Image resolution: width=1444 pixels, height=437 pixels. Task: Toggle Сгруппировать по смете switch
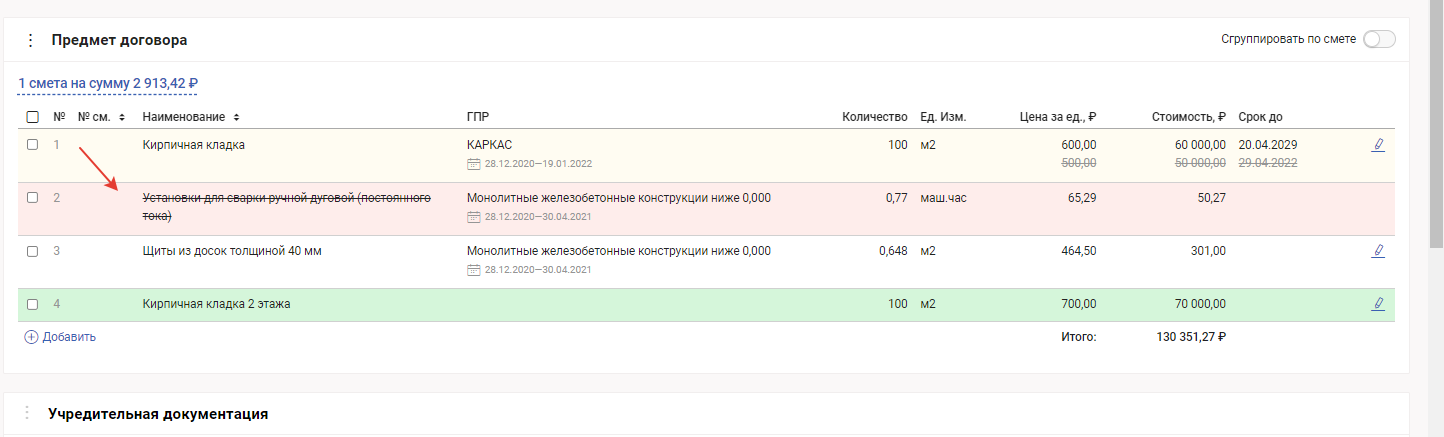[x=1378, y=39]
